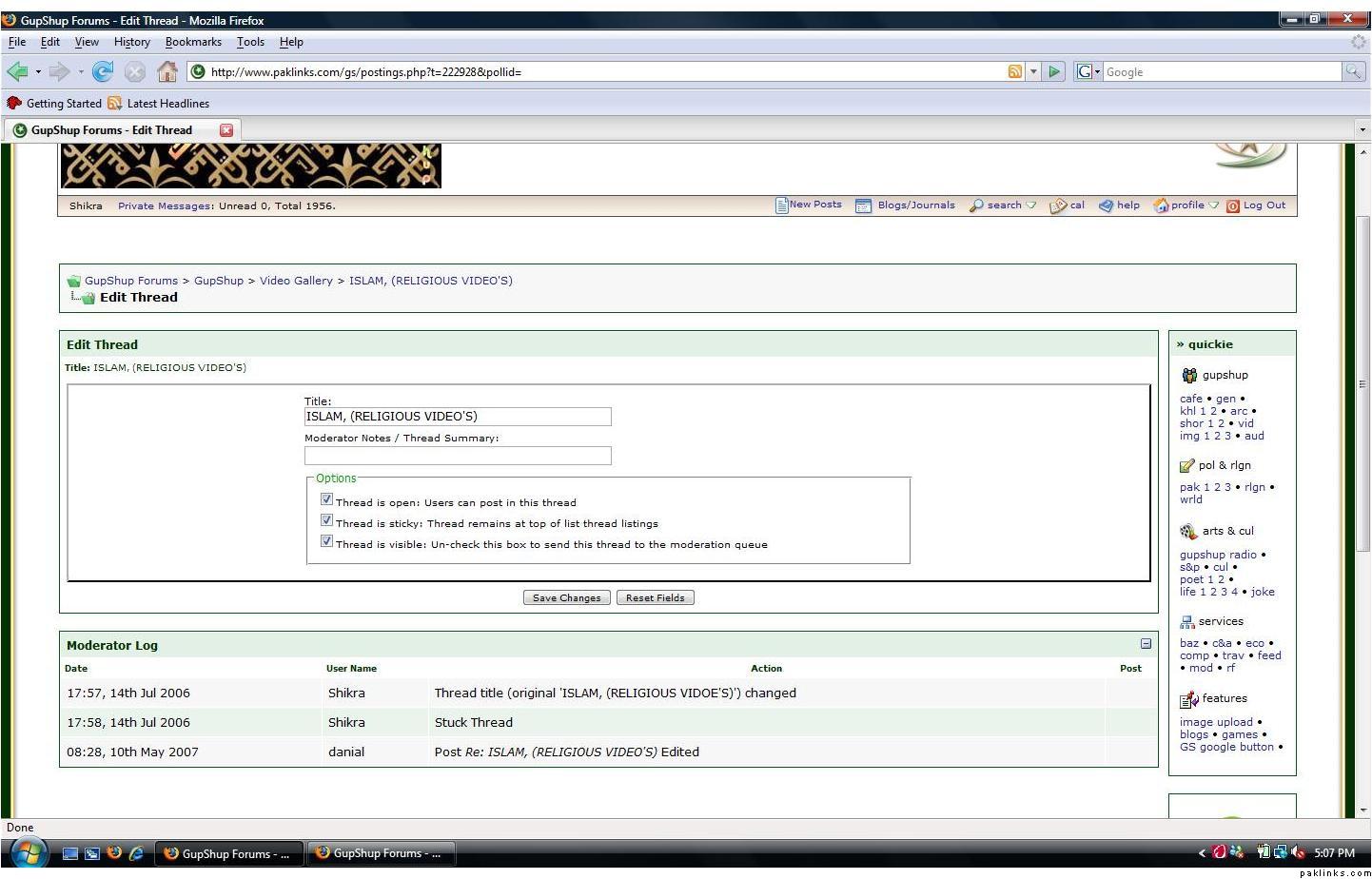Click the Reload page icon
Image resolution: width=1372 pixels, height=879 pixels.
103,71
